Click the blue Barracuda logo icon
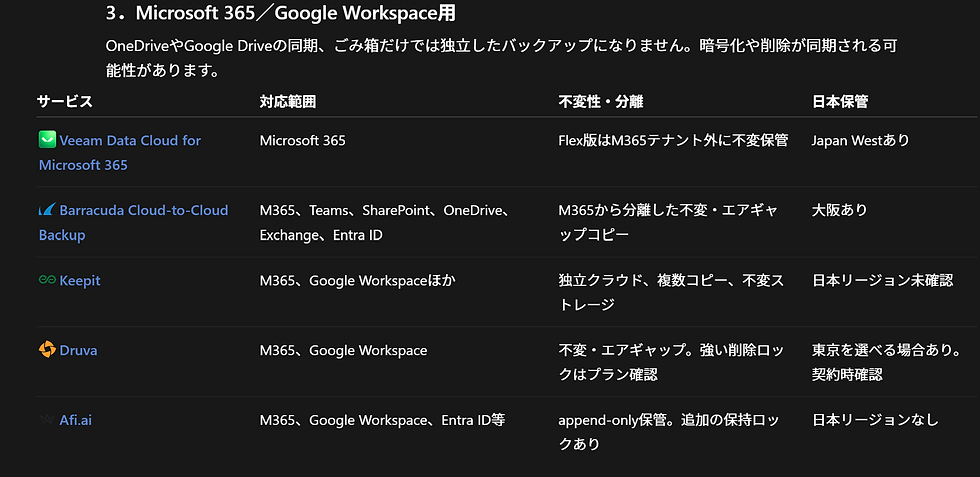This screenshot has height=477, width=980. [x=47, y=209]
